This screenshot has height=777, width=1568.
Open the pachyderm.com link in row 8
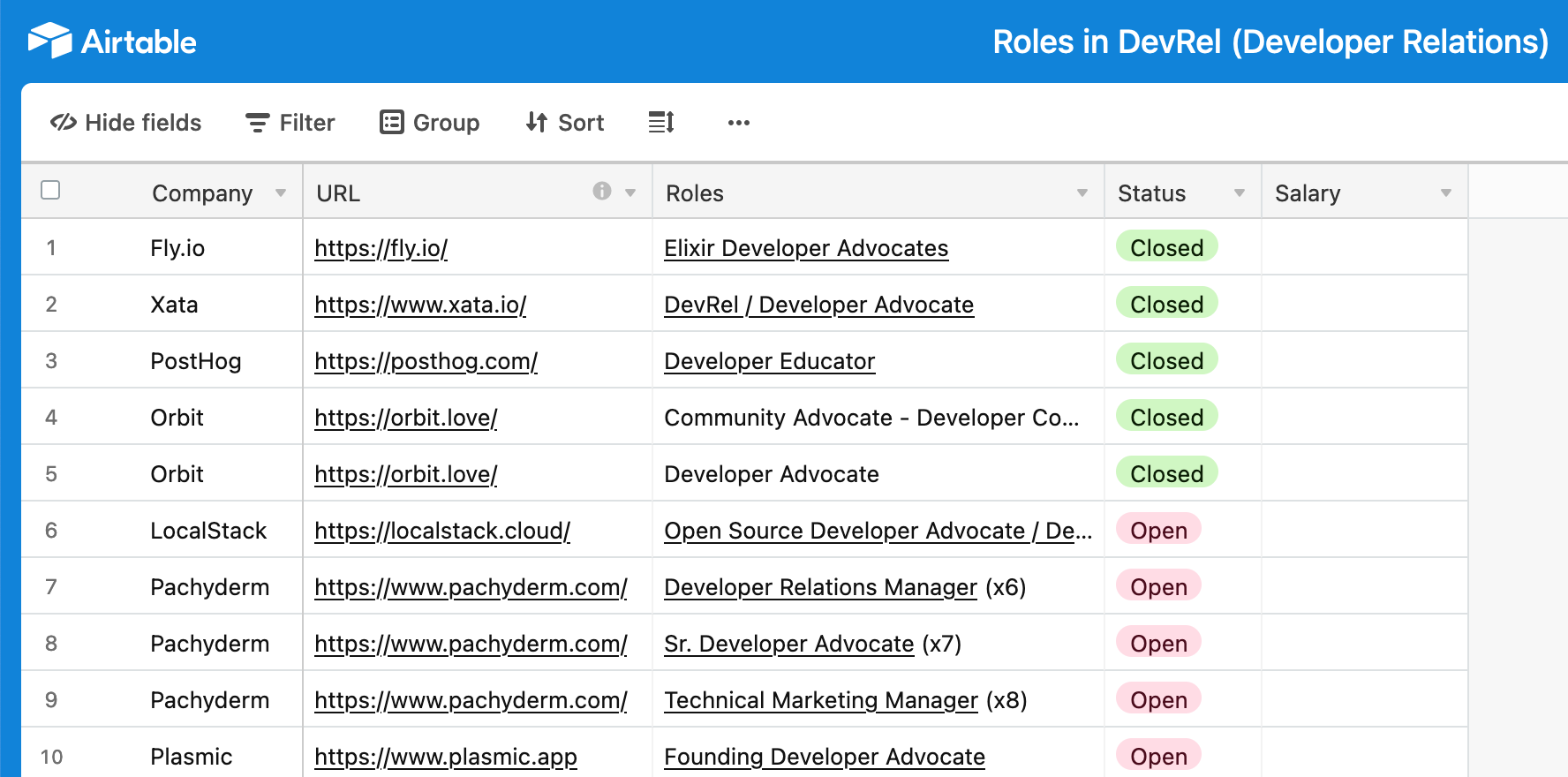tap(471, 644)
